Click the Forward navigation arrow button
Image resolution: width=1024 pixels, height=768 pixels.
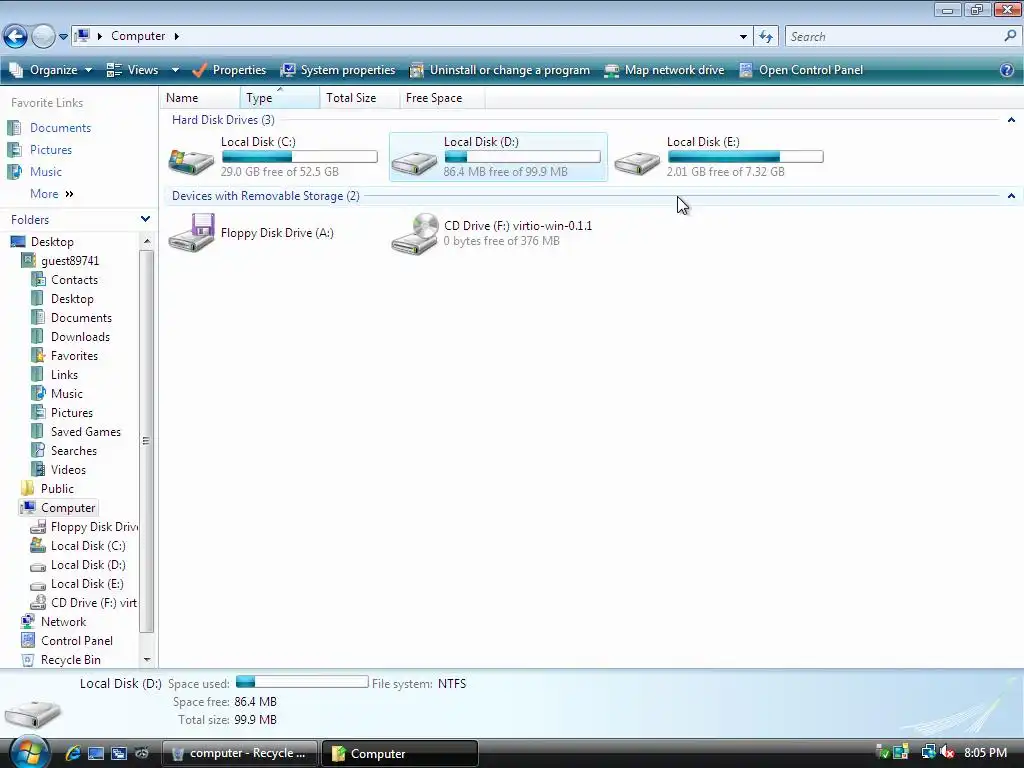(42, 36)
